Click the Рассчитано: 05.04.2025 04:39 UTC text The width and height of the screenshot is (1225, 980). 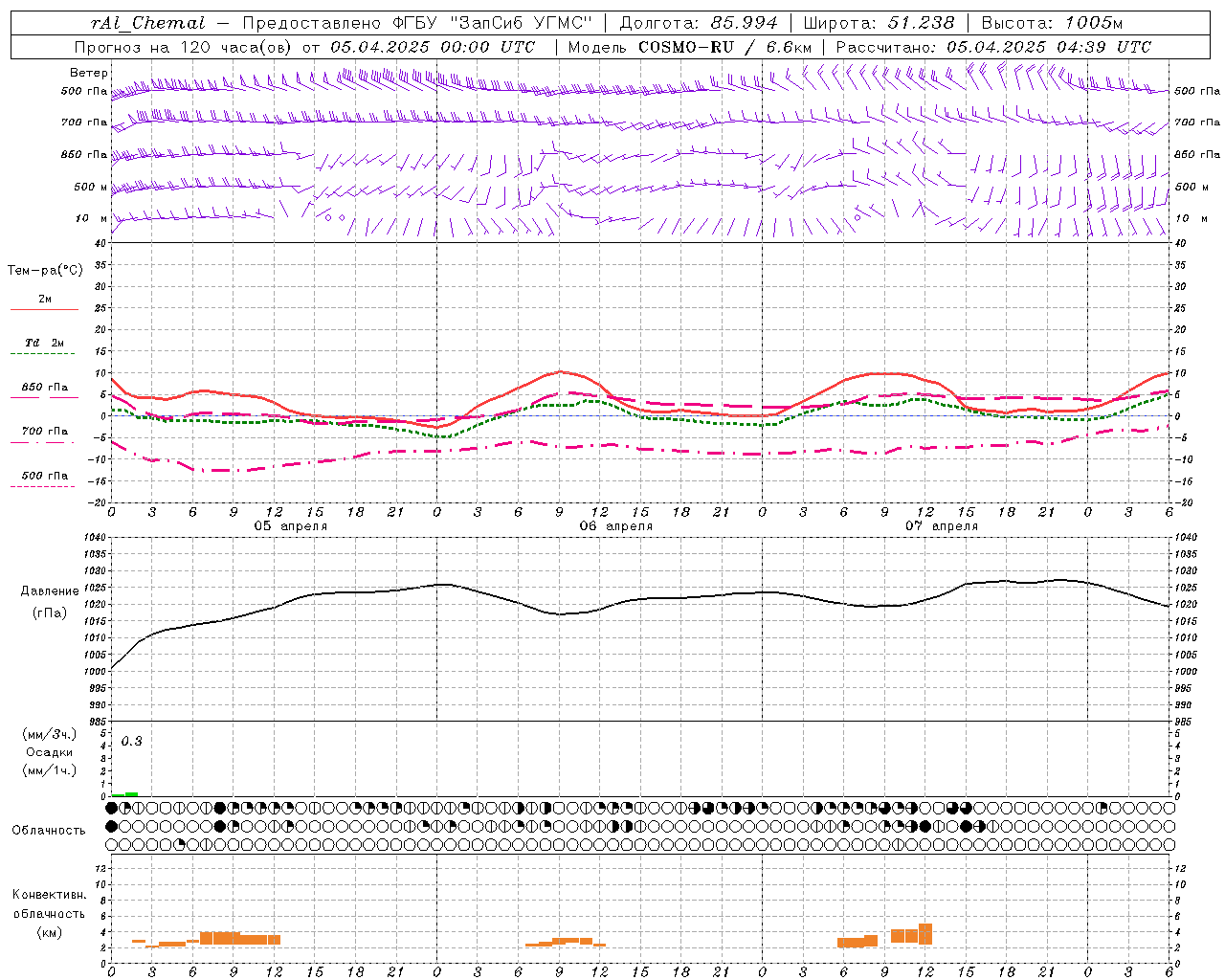tap(994, 47)
